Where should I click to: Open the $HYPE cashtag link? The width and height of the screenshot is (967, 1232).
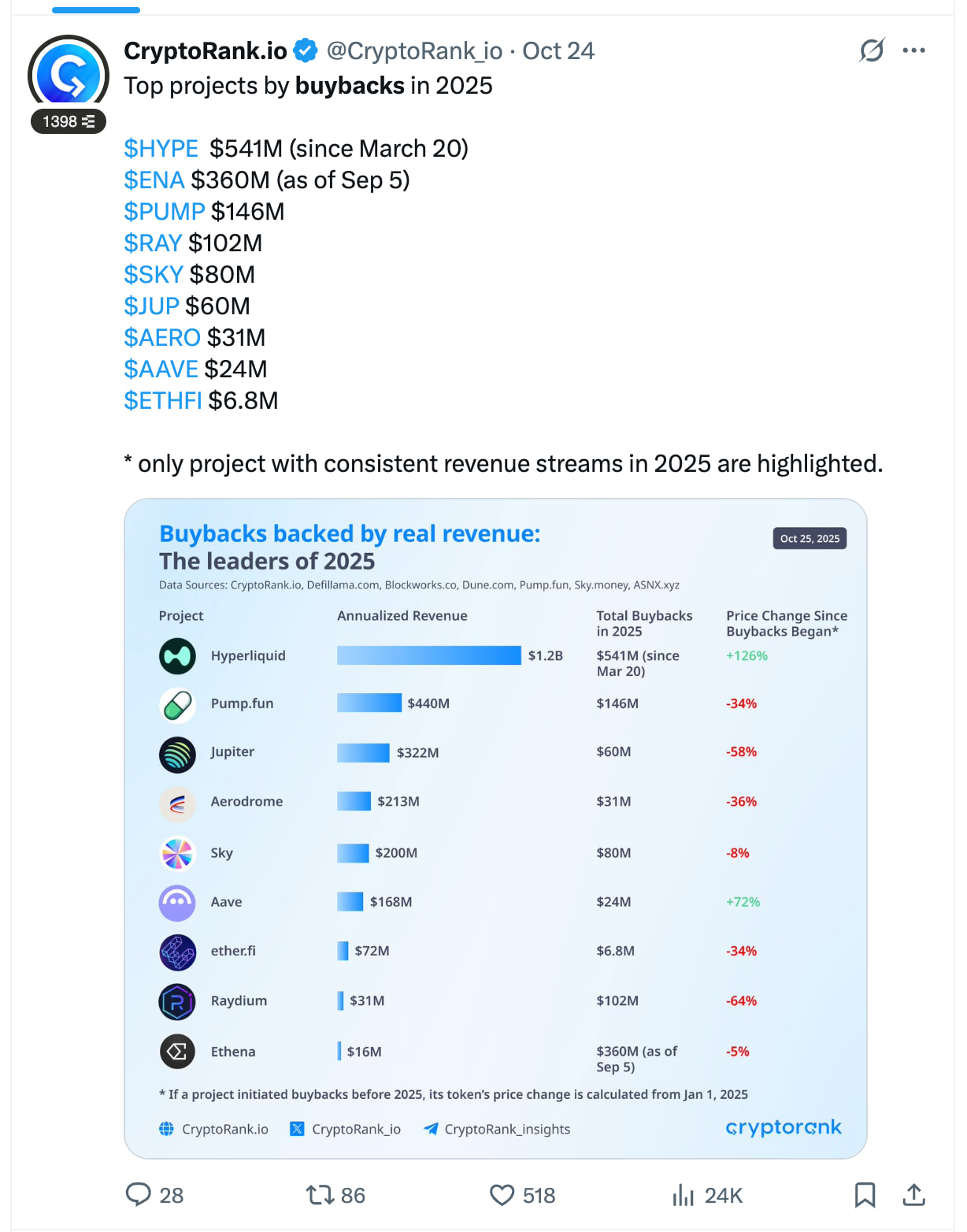tap(161, 148)
